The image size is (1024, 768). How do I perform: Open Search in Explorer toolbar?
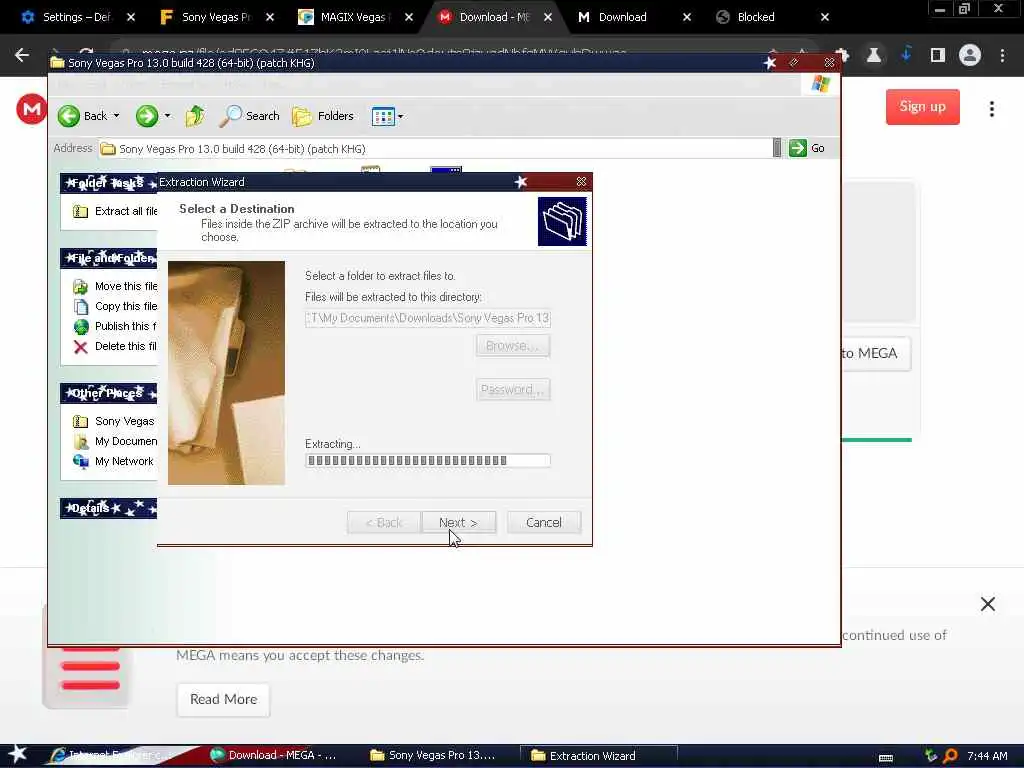249,116
